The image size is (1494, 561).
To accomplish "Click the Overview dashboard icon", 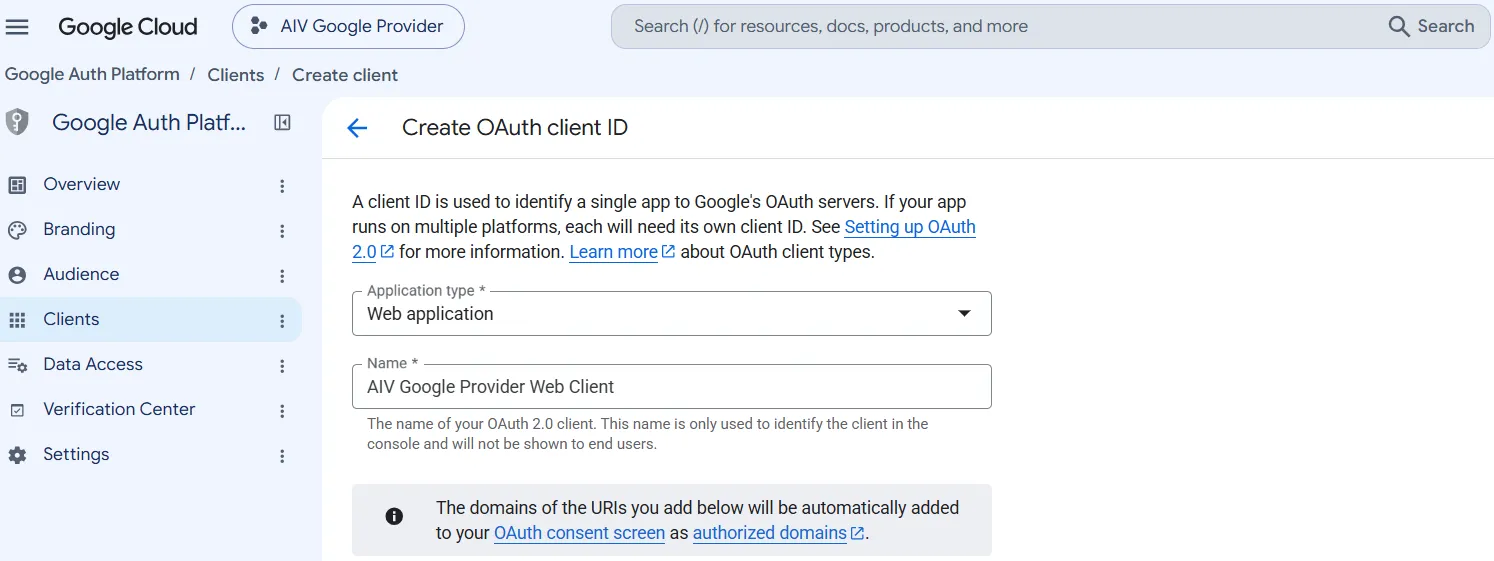I will coord(17,185).
